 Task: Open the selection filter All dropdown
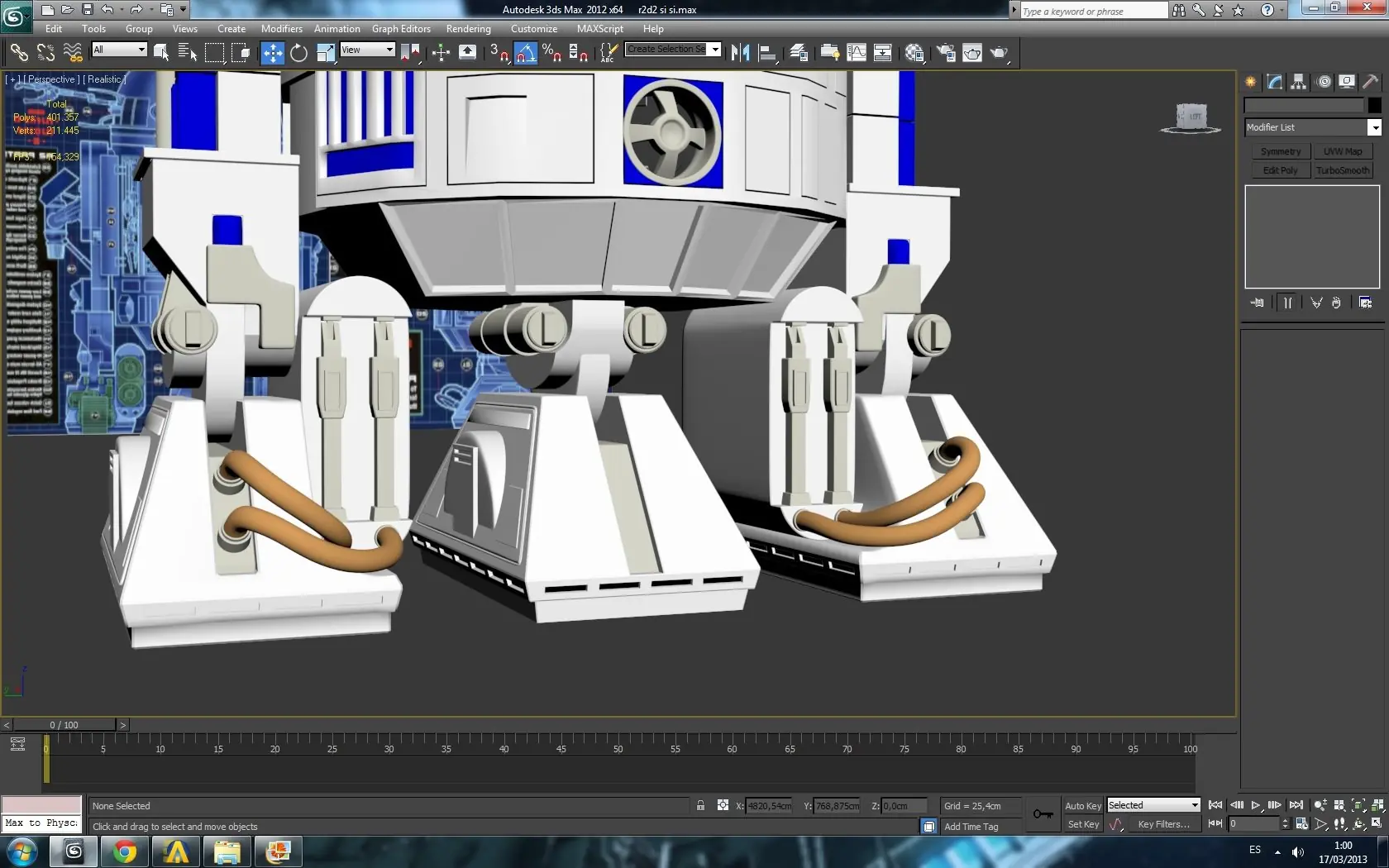tap(119, 50)
